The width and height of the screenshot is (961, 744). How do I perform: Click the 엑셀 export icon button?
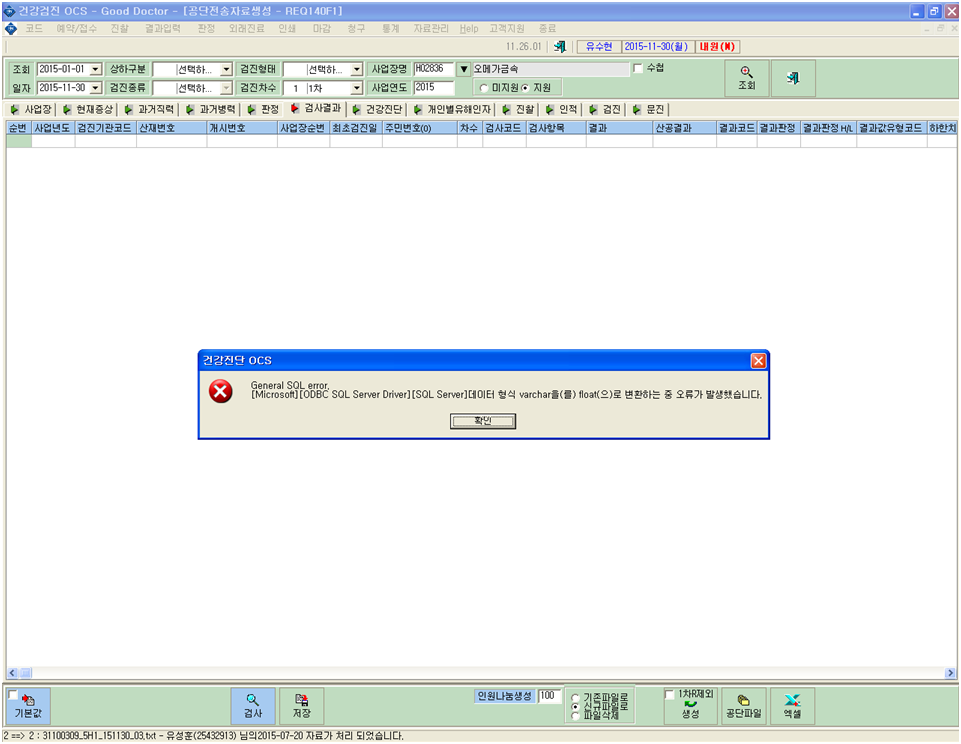792,706
